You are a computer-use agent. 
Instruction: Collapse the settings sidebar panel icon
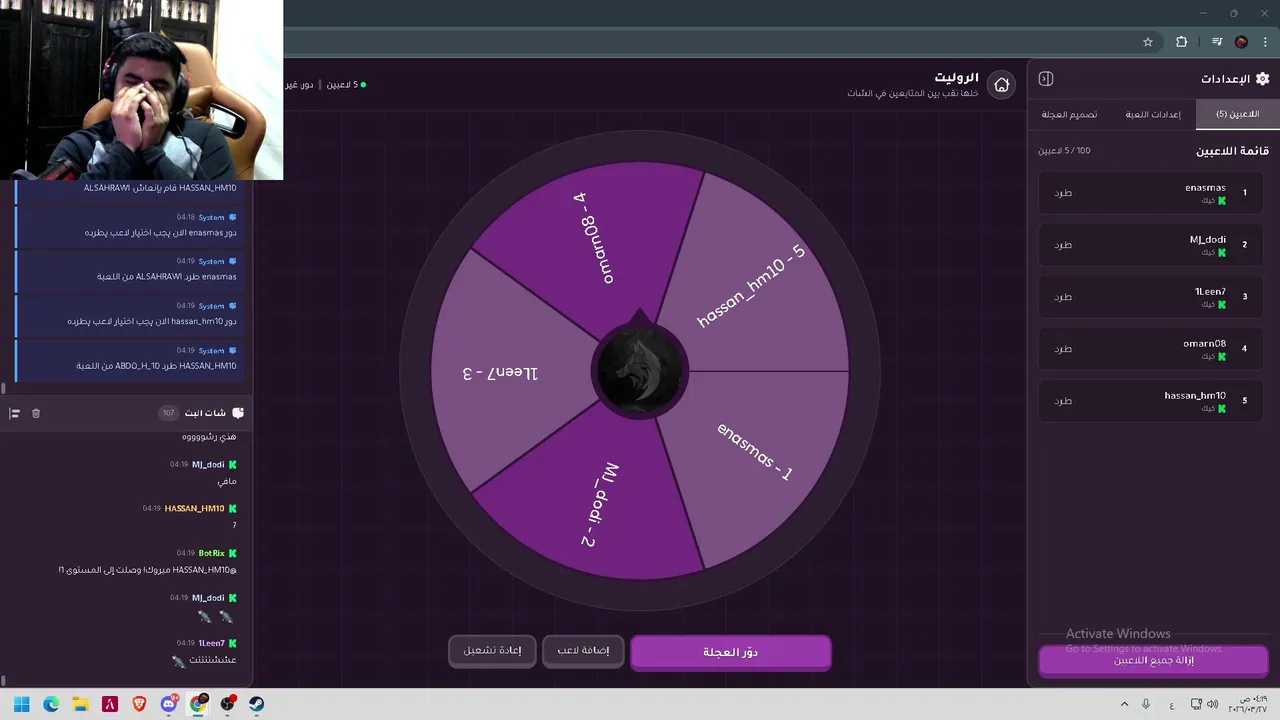[x=1046, y=79]
